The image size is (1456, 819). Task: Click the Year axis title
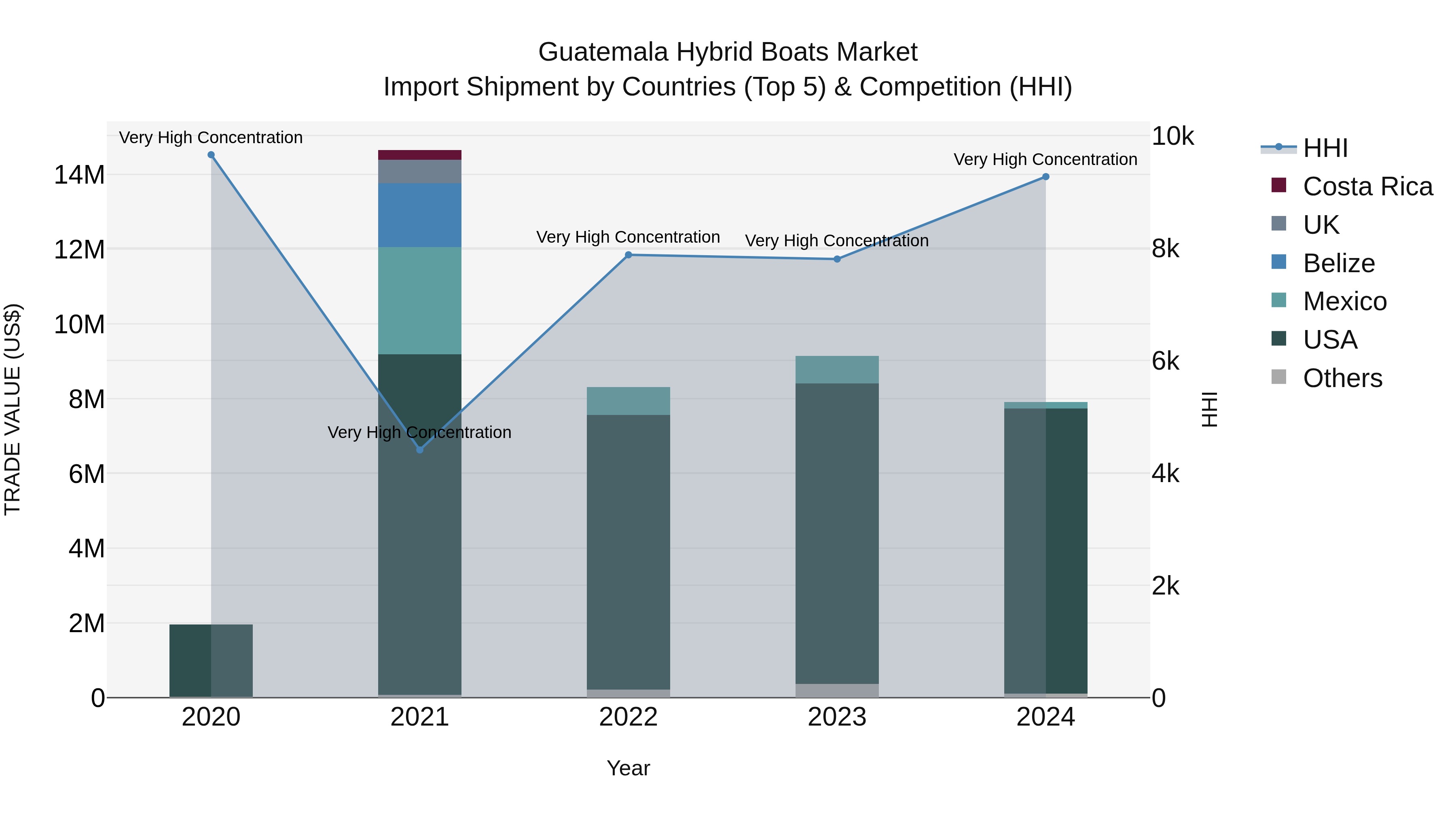click(629, 768)
